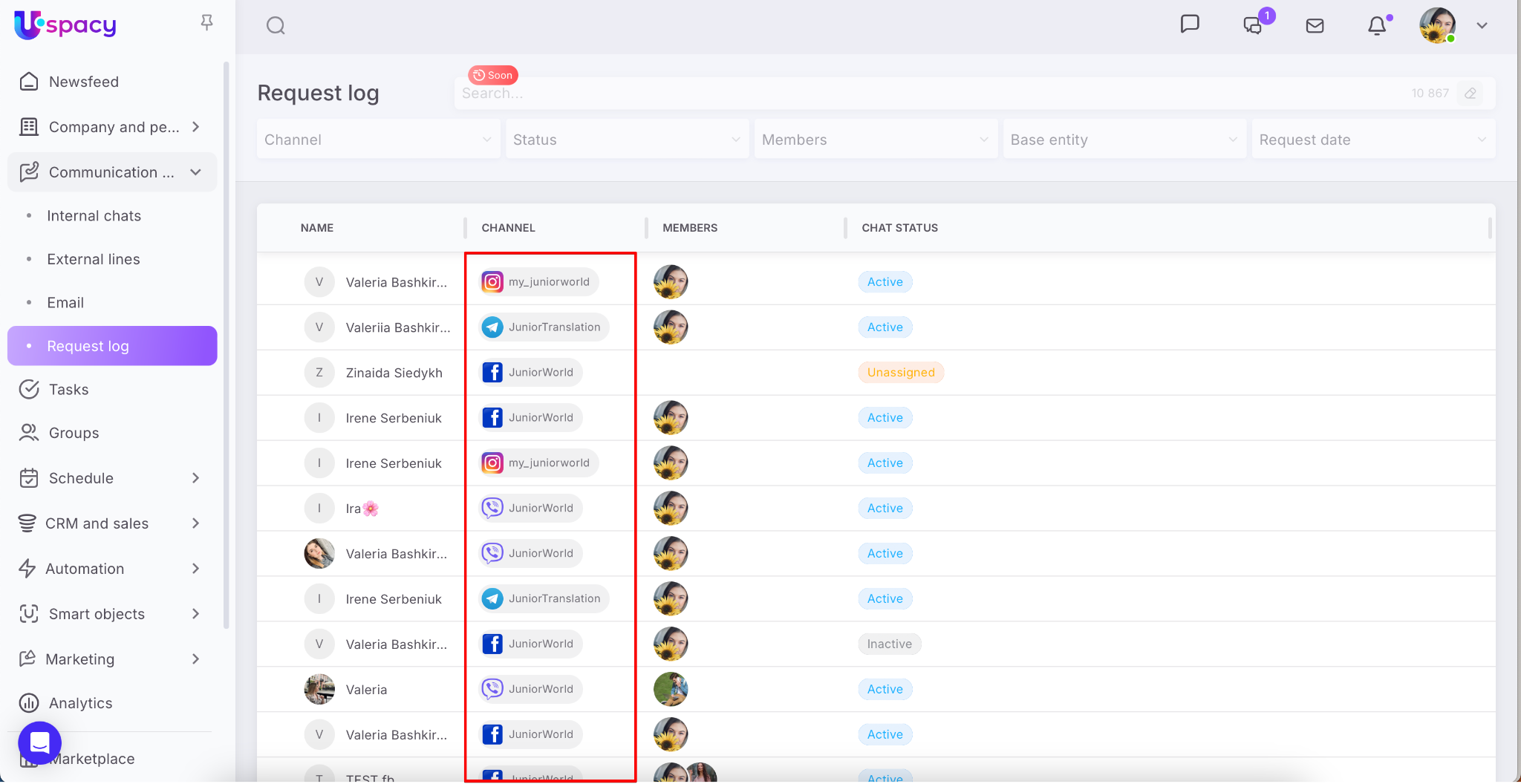Image resolution: width=1521 pixels, height=784 pixels.
Task: Open group chats icon with badge
Action: click(x=1253, y=25)
